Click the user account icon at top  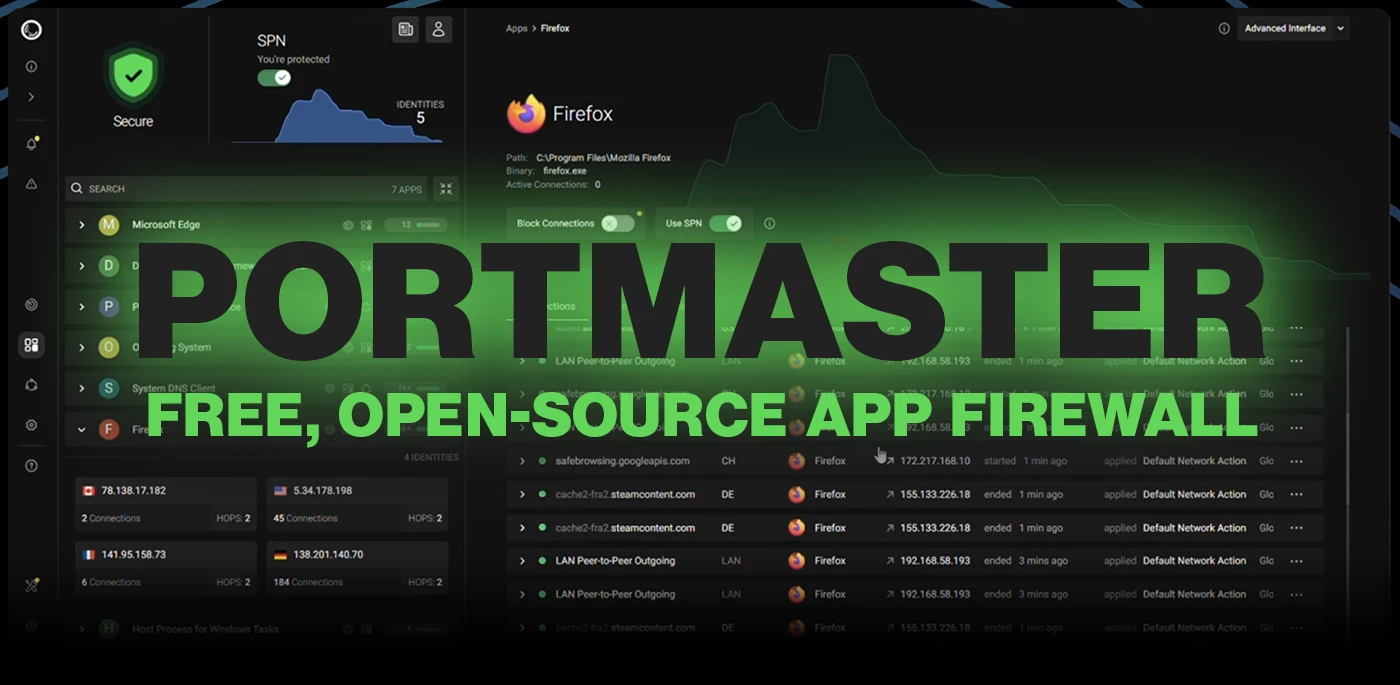coord(438,29)
